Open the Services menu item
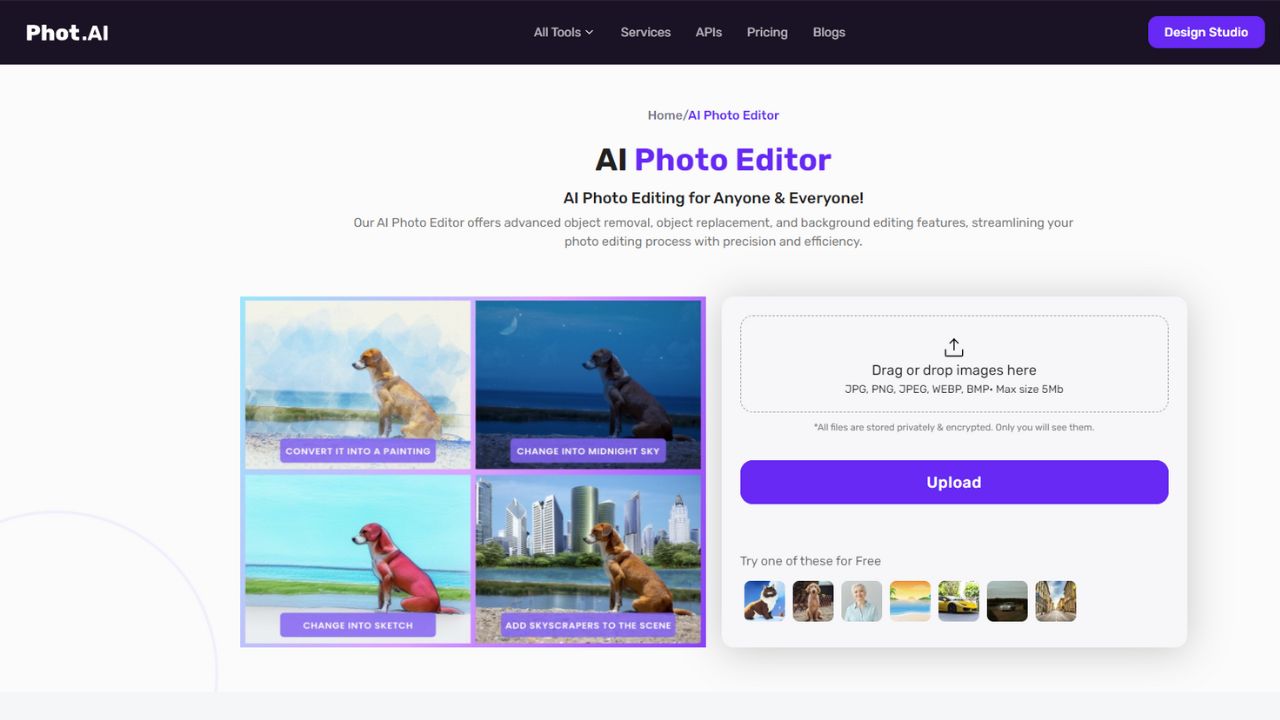This screenshot has width=1280, height=720. coord(645,32)
